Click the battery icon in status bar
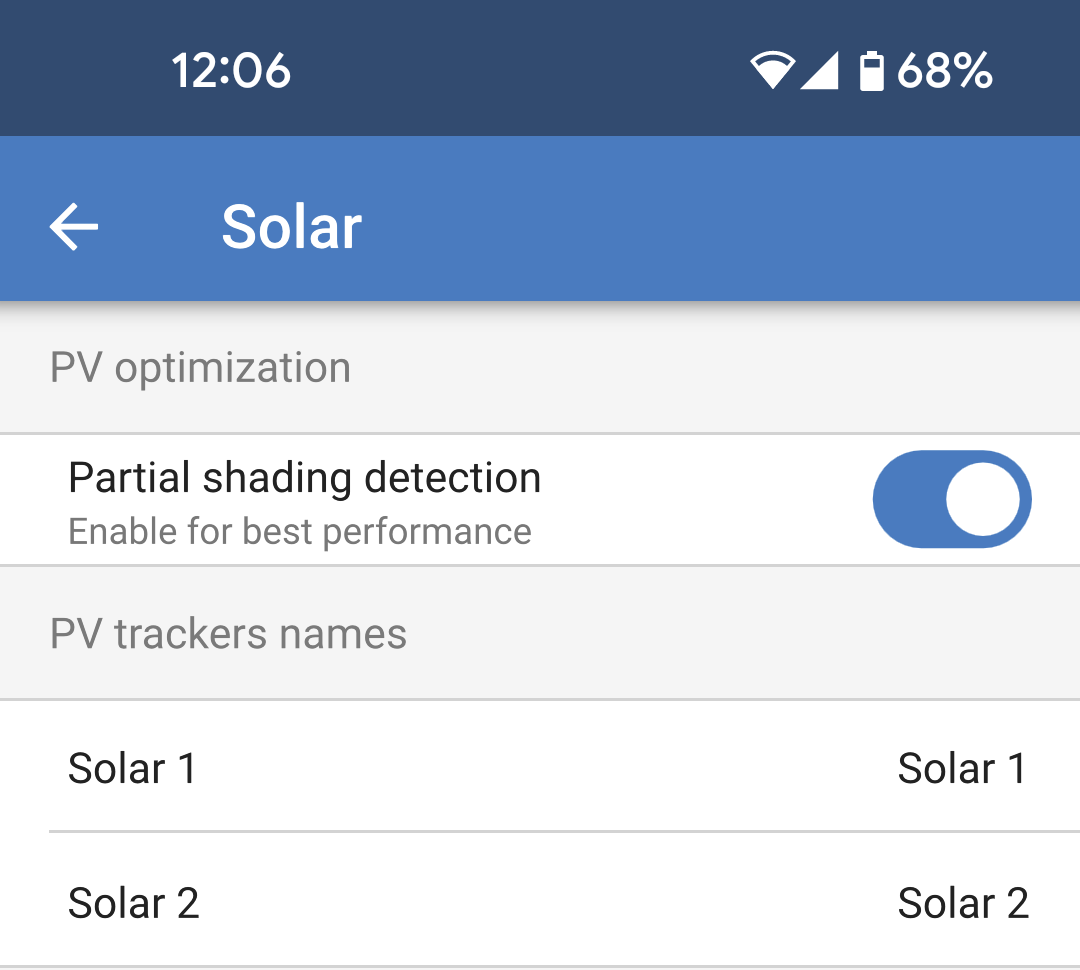Image resolution: width=1080 pixels, height=970 pixels. tap(872, 72)
